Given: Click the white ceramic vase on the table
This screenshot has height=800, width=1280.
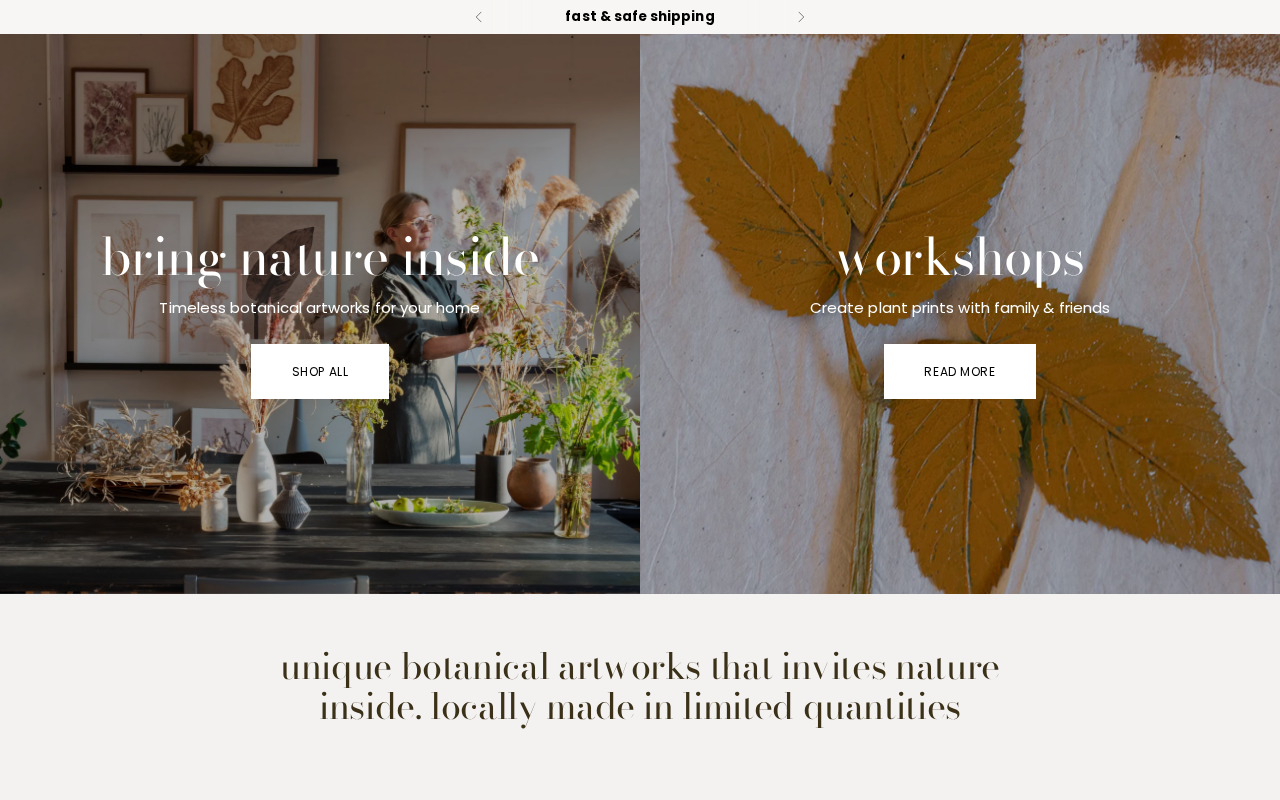Looking at the screenshot, I should [x=256, y=476].
